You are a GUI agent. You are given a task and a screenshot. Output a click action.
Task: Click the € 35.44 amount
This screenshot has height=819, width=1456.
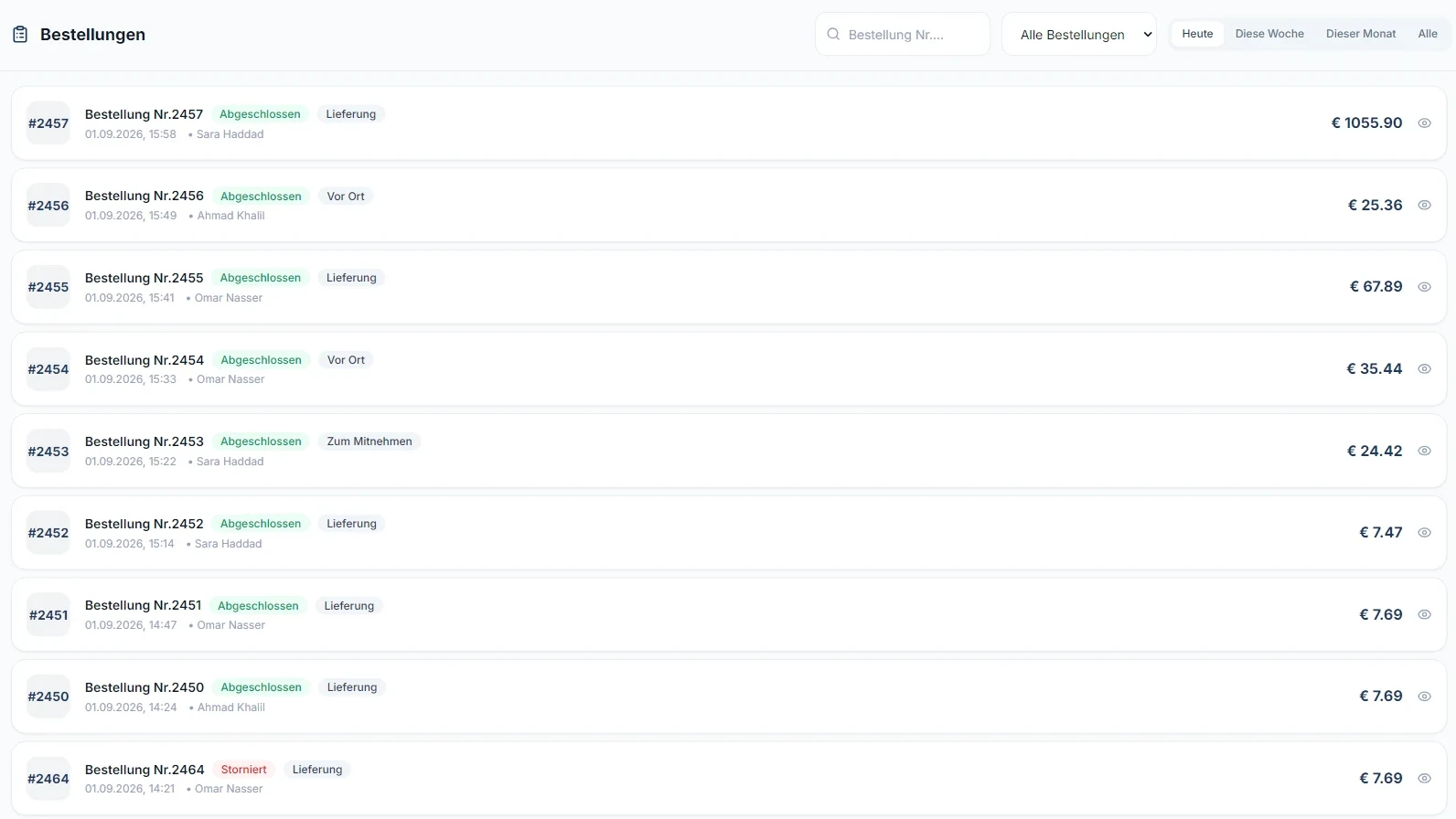(1374, 369)
